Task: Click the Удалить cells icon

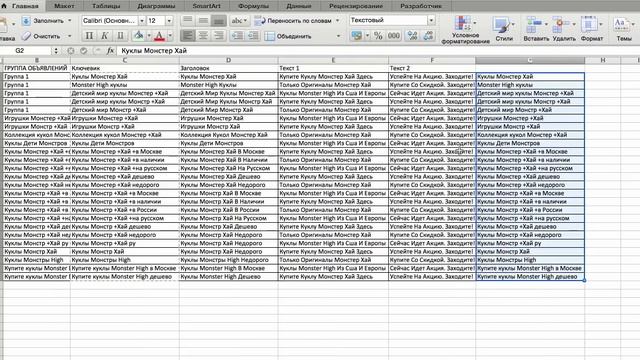Action: (561, 25)
